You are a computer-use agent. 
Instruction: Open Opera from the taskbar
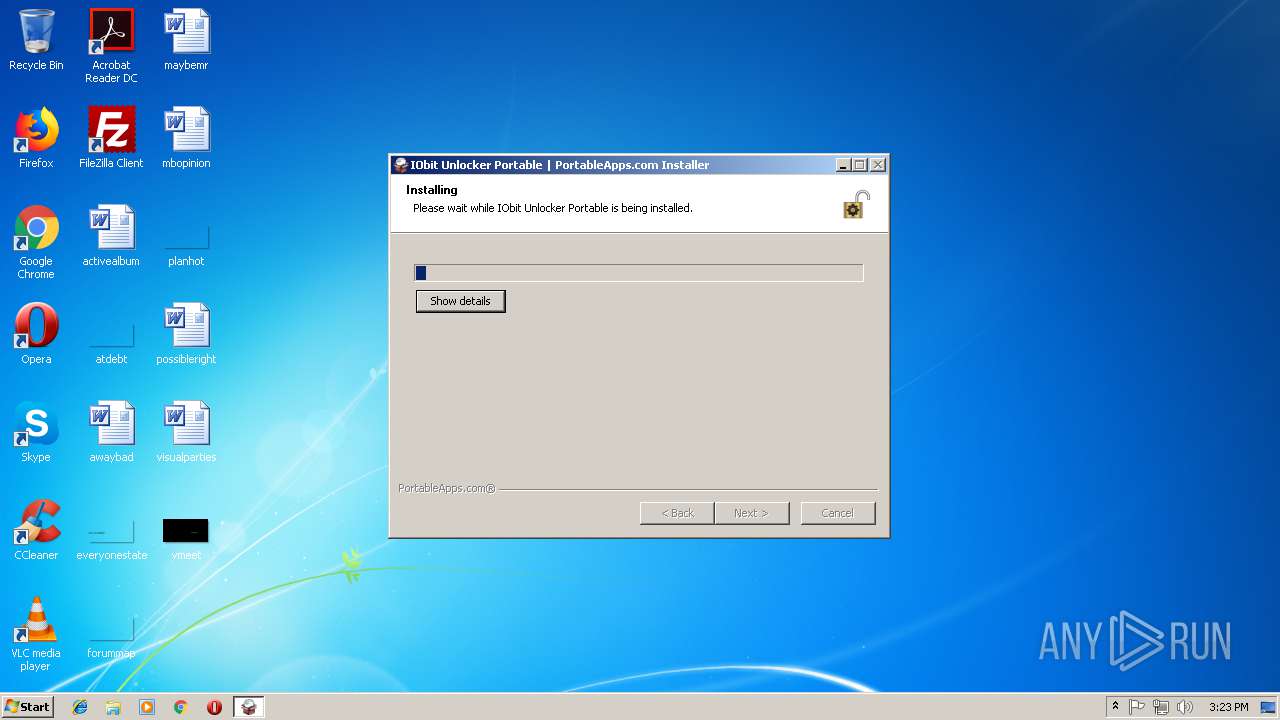coord(214,707)
